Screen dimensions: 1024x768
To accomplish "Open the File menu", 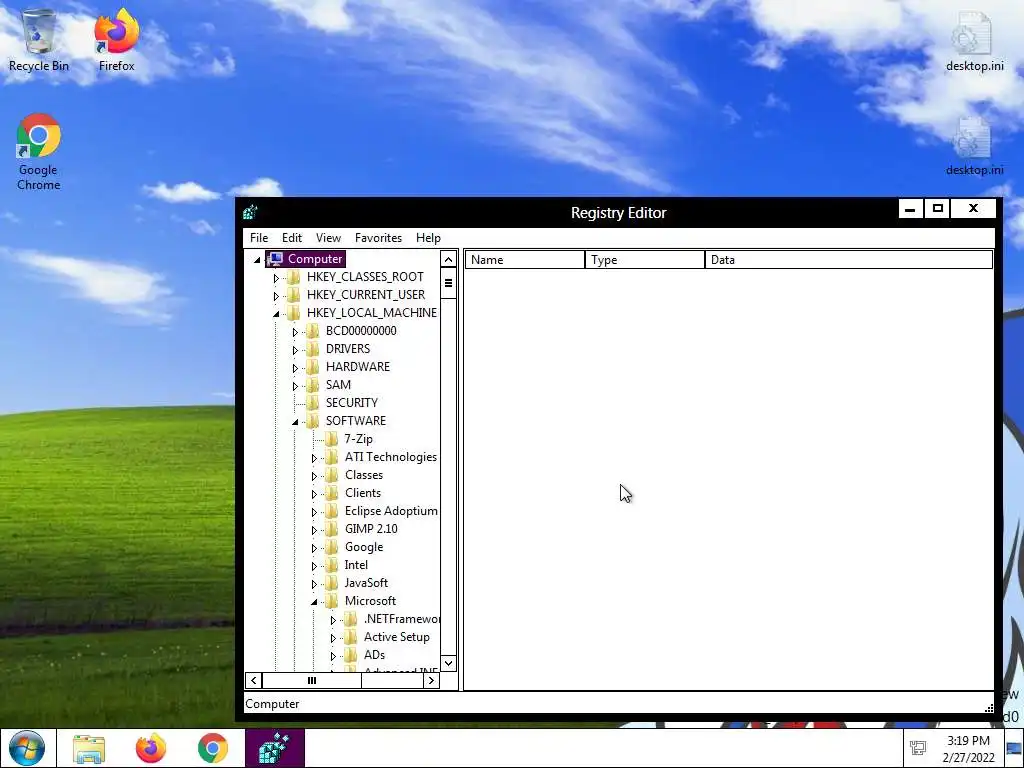I will pyautogui.click(x=259, y=238).
